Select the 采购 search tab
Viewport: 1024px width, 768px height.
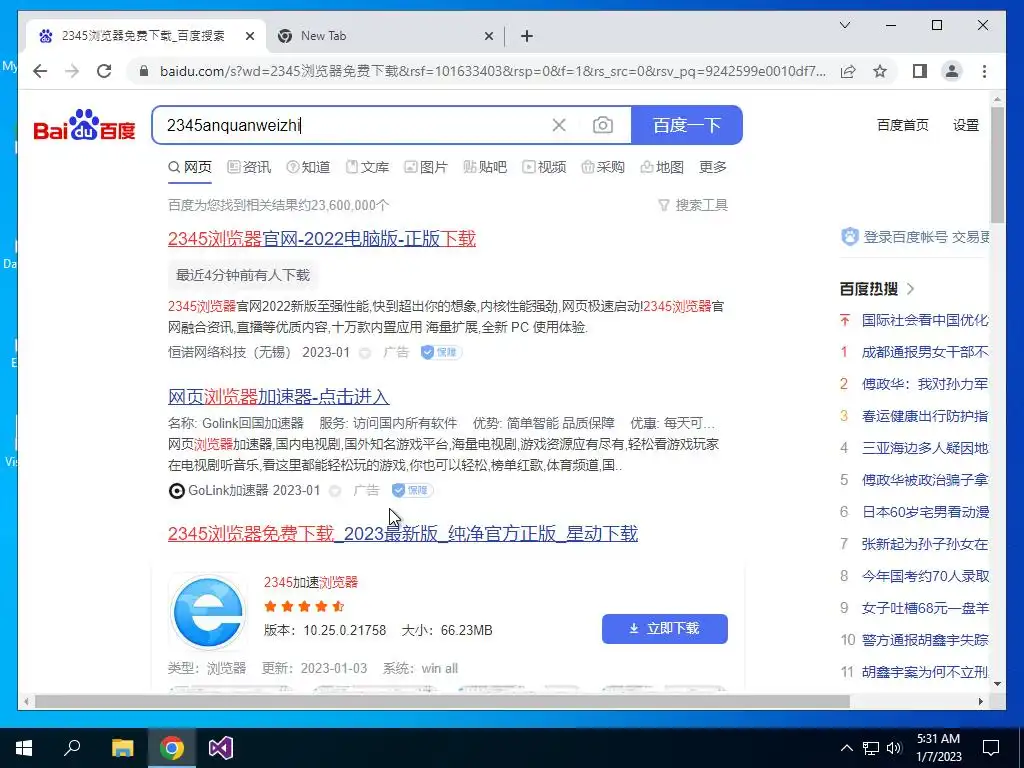pos(603,167)
